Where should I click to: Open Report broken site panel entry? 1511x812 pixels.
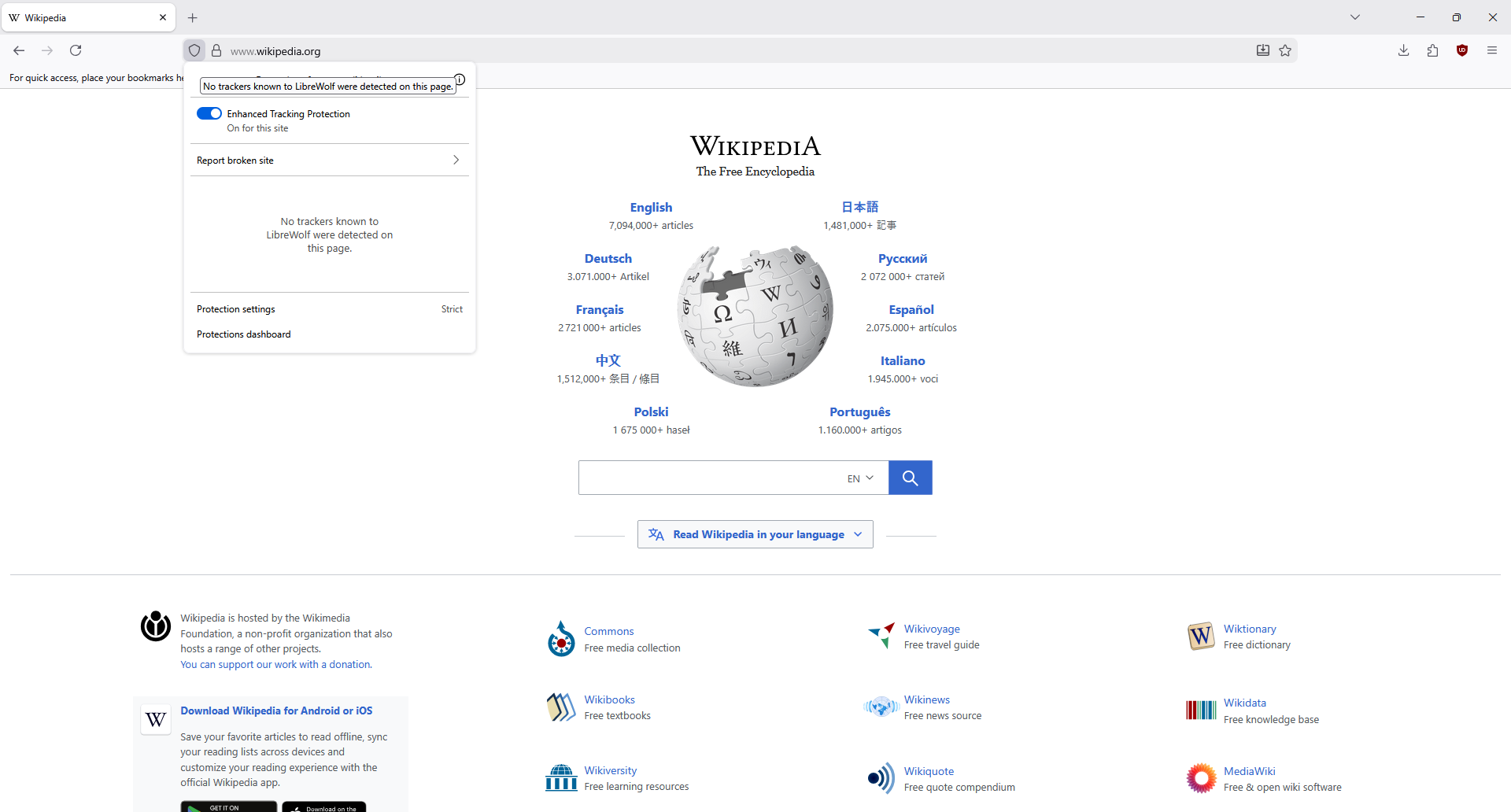click(329, 161)
